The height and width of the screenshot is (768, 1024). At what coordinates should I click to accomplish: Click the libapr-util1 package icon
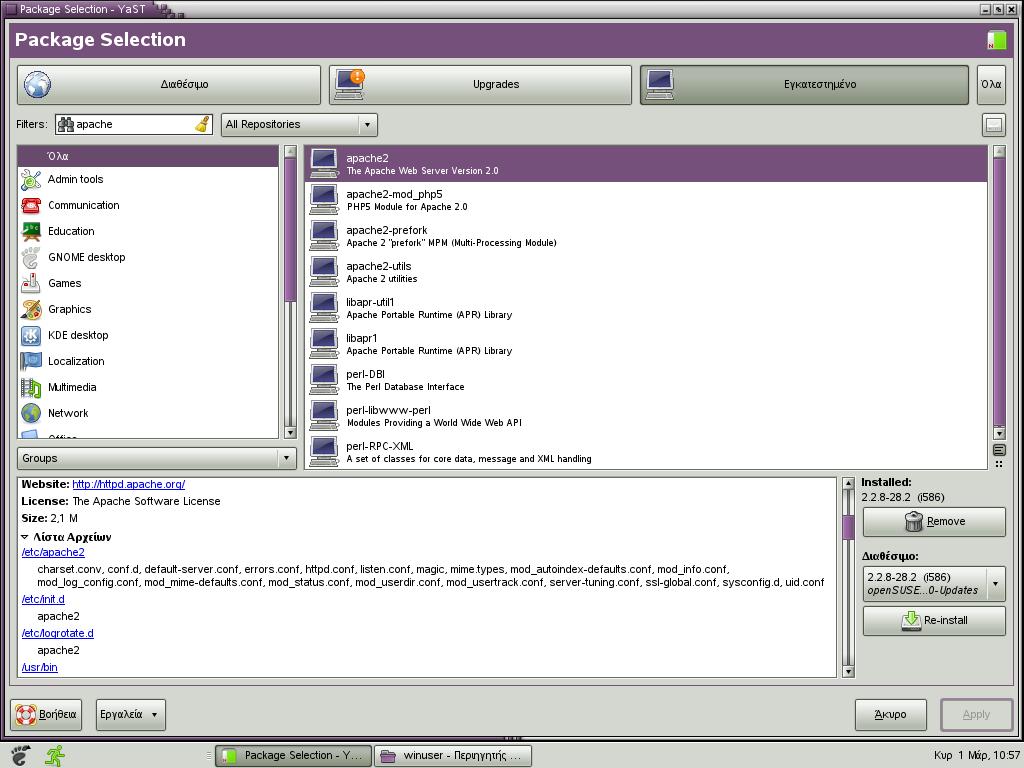324,308
